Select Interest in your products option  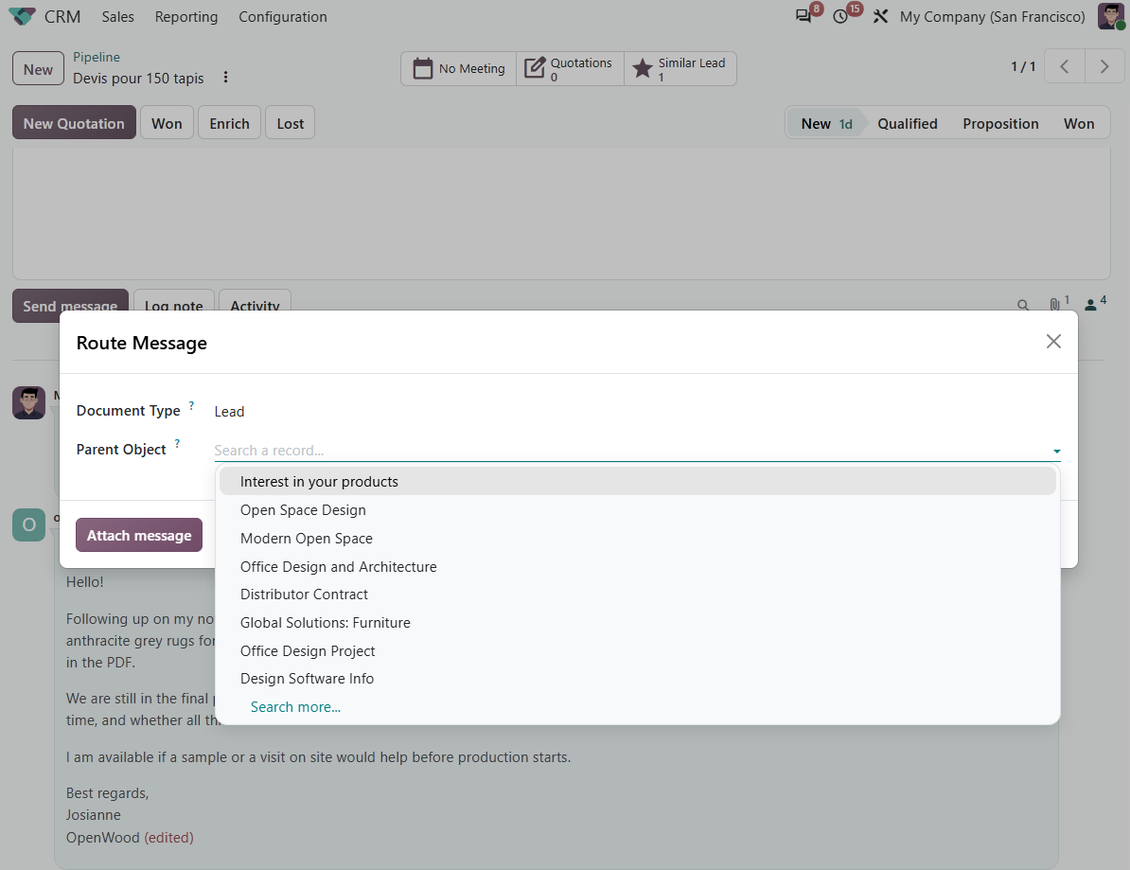click(x=637, y=481)
